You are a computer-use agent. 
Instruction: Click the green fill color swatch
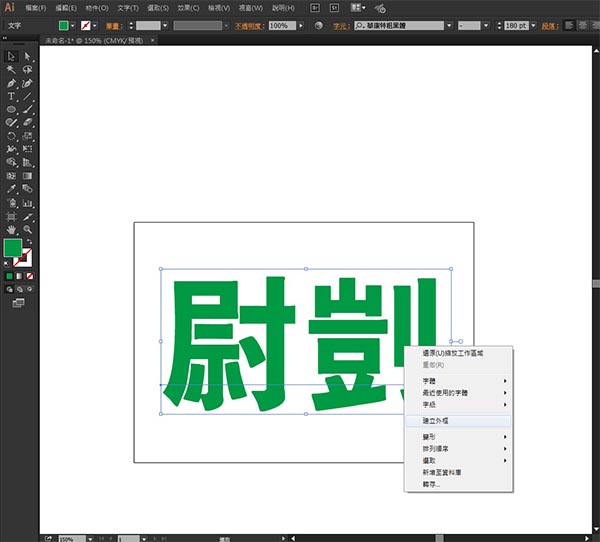point(13,249)
